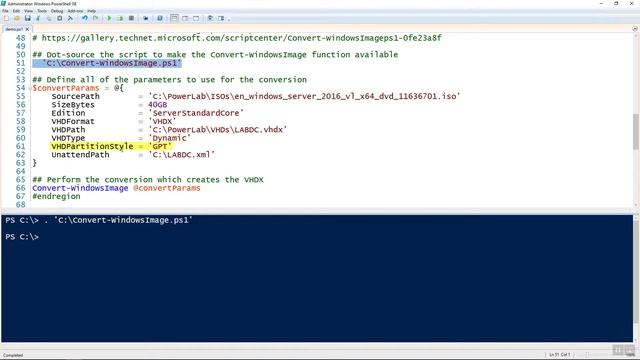
Task: Save the script with the floppy disk icon
Action: (x=27, y=18)
